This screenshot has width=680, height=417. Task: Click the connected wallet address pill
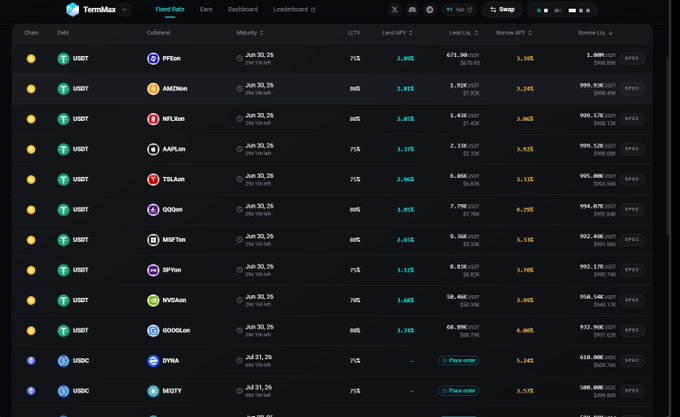pos(563,10)
